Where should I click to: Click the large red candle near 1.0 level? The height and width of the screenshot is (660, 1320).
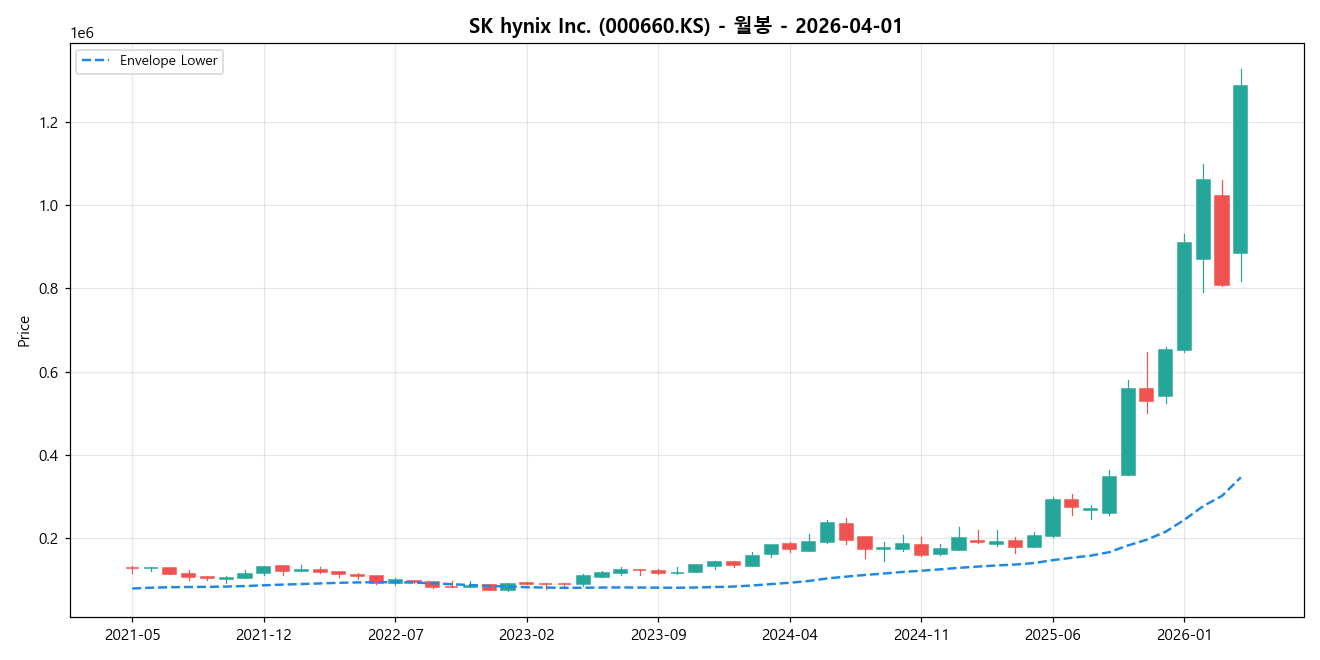coord(1222,240)
